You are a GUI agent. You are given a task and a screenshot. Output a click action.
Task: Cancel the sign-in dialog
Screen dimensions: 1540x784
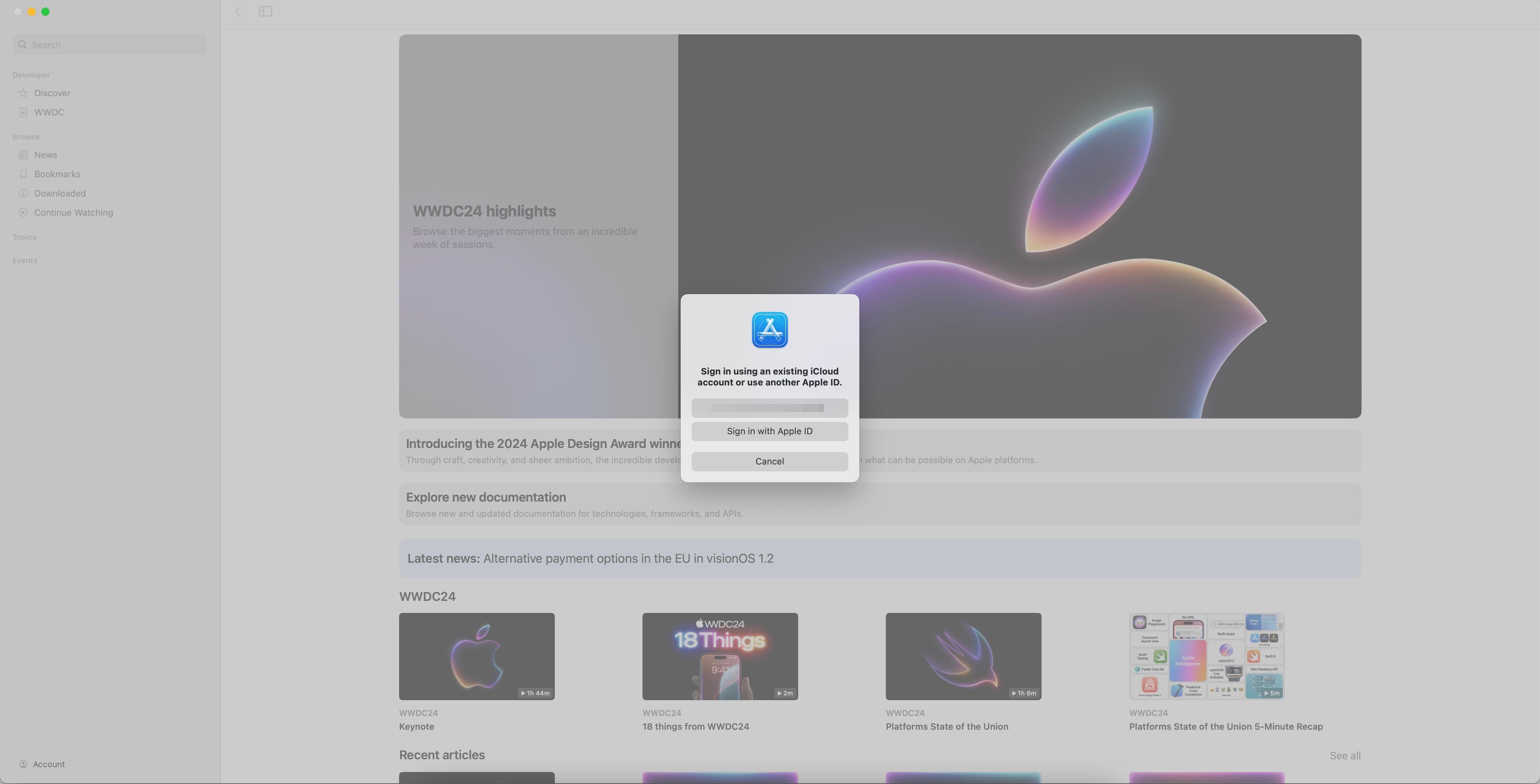[769, 461]
